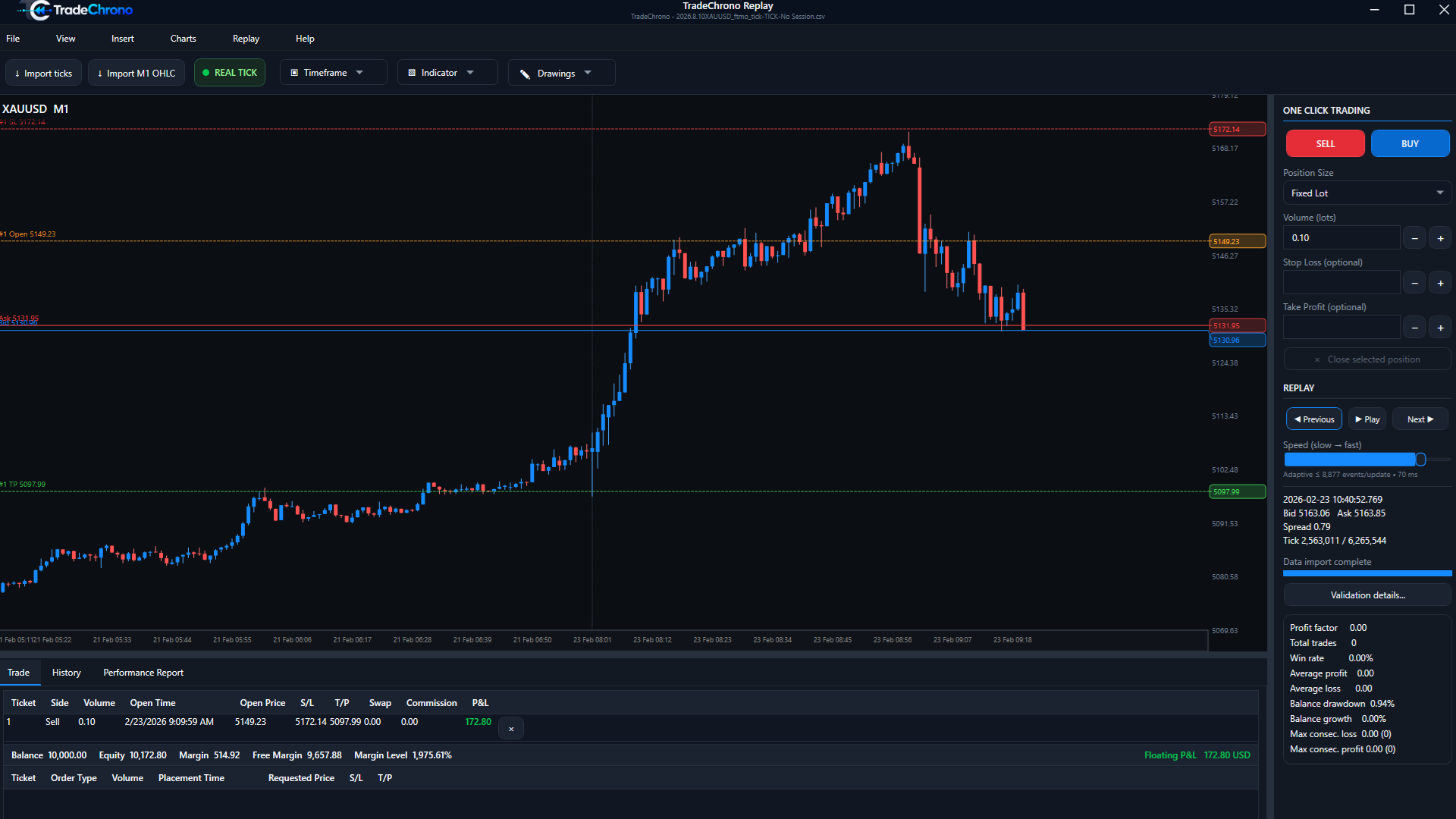Image resolution: width=1456 pixels, height=819 pixels.
Task: Increase volume with plus button
Action: click(x=1440, y=238)
